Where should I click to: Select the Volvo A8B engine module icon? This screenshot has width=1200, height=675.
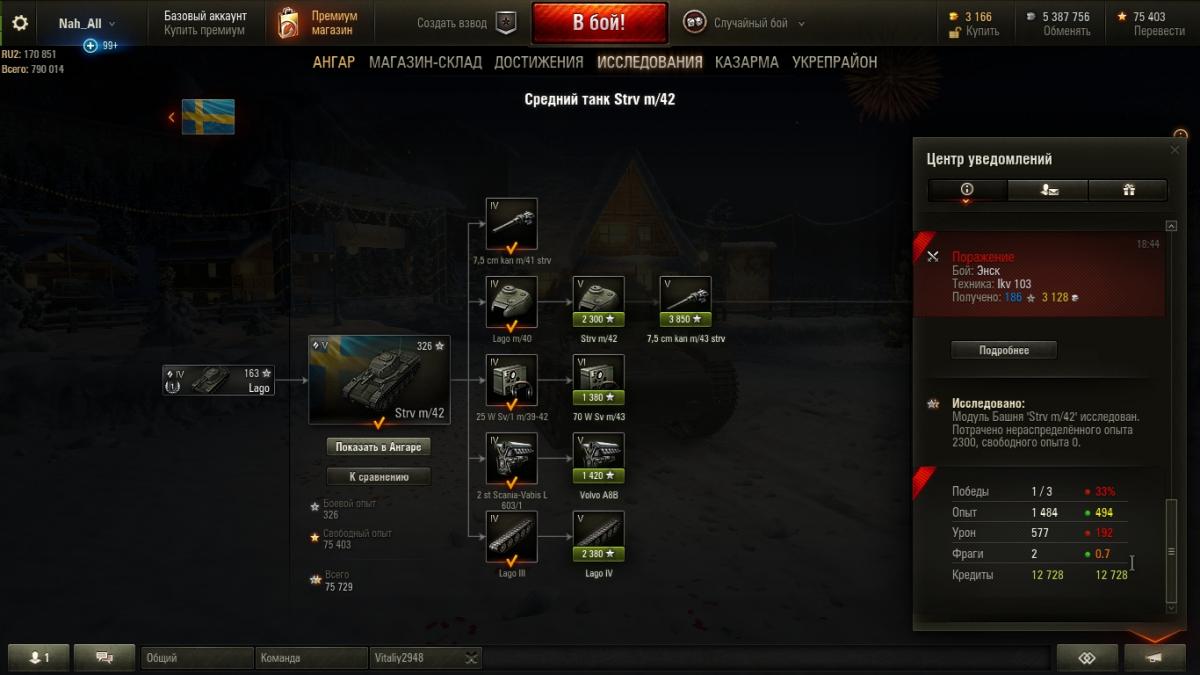(x=598, y=458)
